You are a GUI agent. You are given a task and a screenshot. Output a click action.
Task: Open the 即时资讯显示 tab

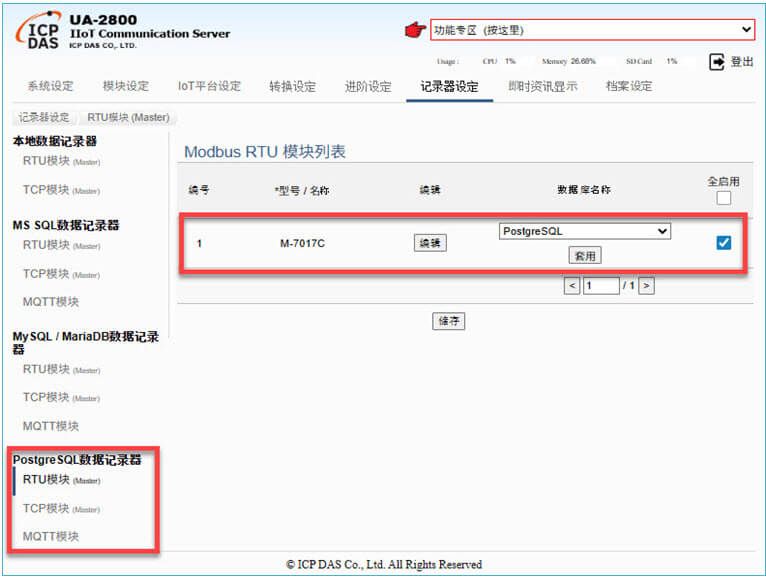[x=543, y=86]
